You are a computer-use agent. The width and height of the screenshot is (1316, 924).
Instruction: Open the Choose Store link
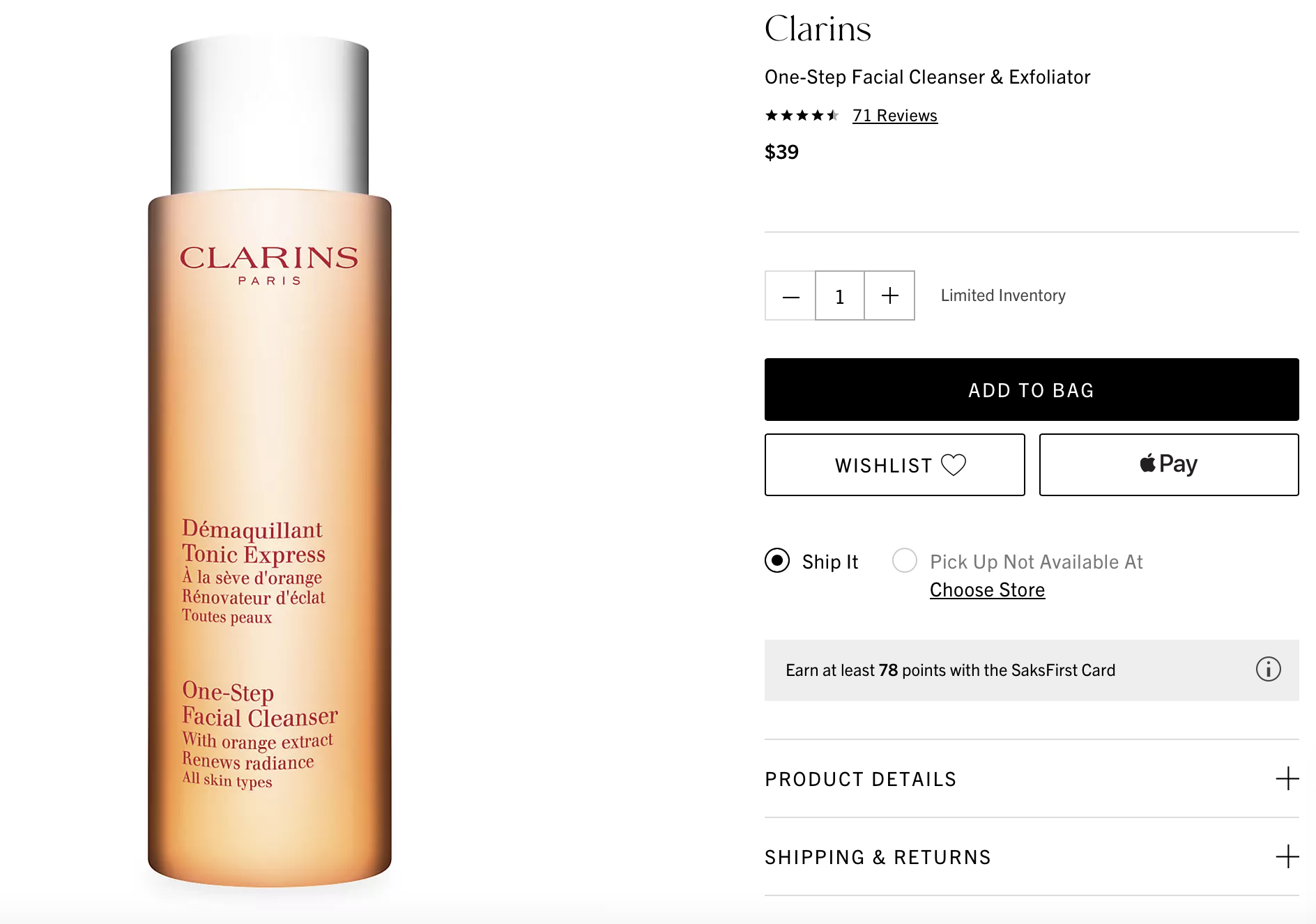point(988,590)
